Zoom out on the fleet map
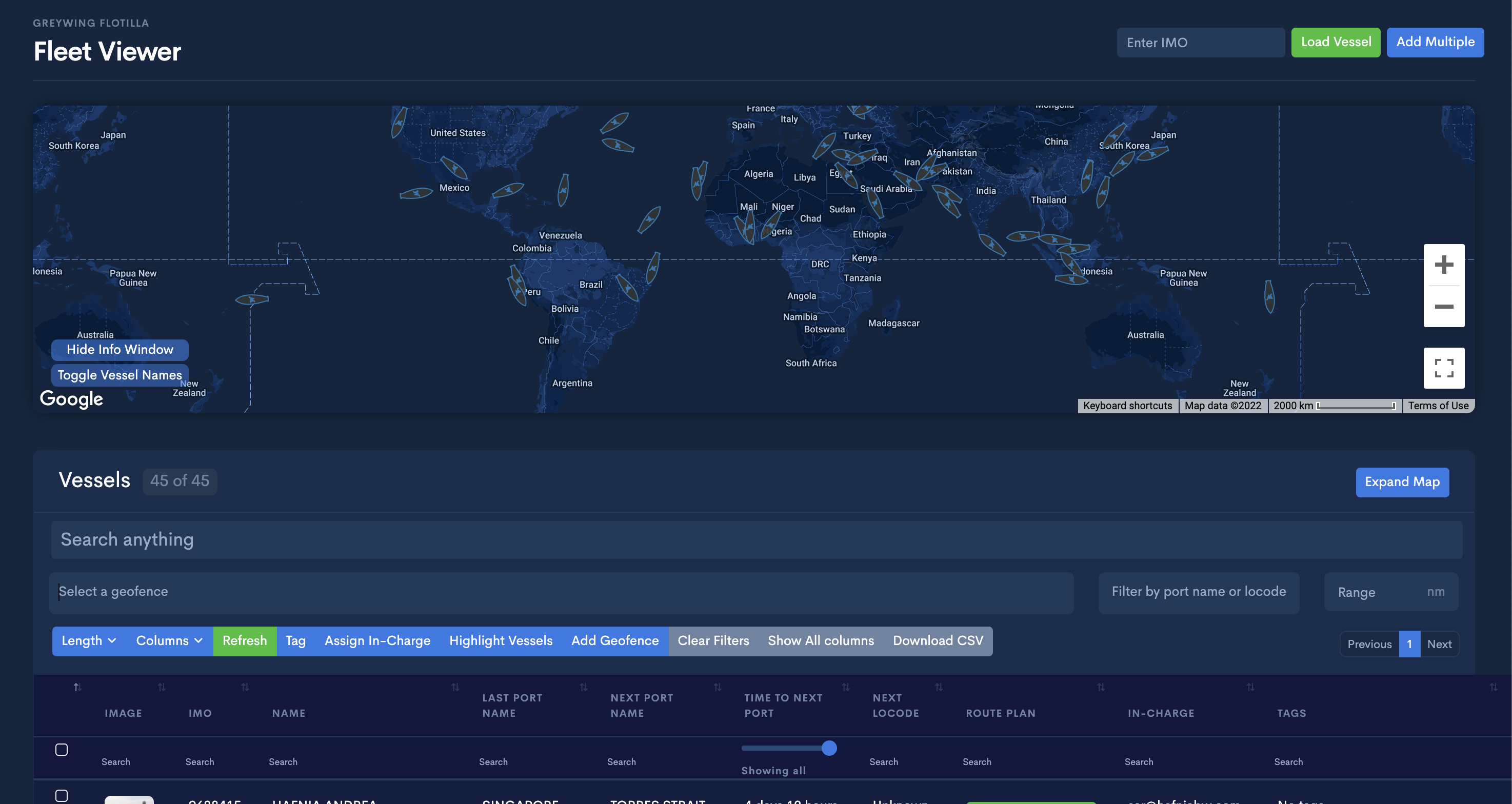 coord(1443,306)
